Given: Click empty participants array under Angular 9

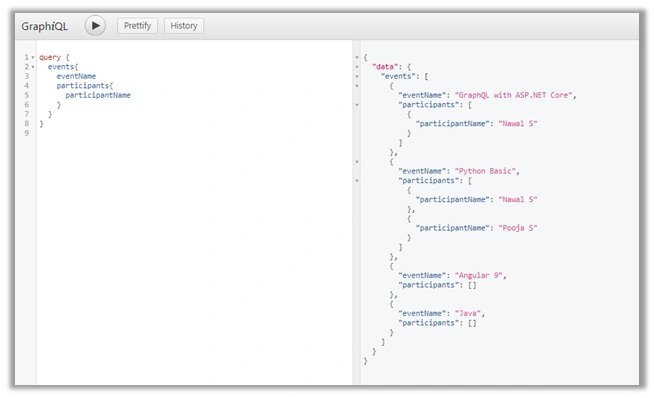Looking at the screenshot, I should click(x=472, y=285).
